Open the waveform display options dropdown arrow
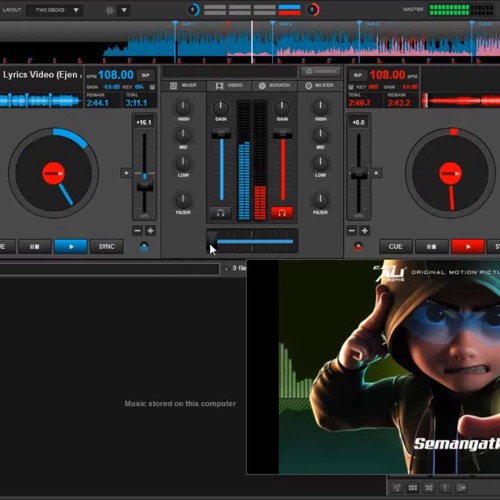This screenshot has height=500, width=500. coord(124,10)
